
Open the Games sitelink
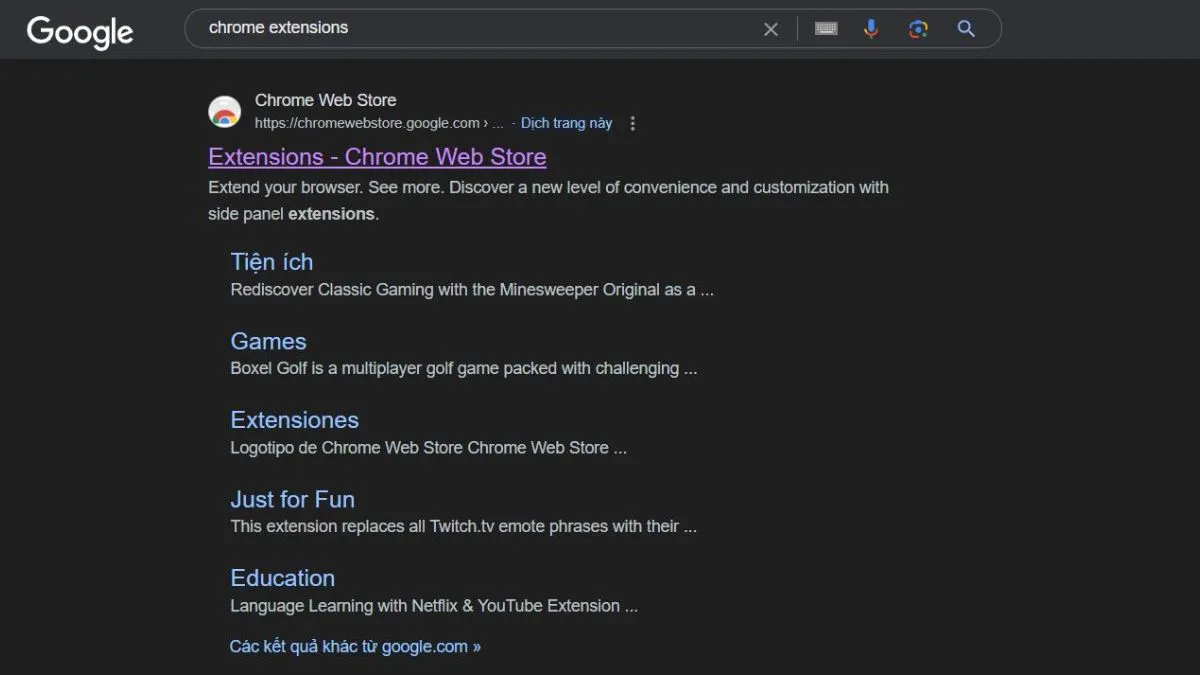268,341
